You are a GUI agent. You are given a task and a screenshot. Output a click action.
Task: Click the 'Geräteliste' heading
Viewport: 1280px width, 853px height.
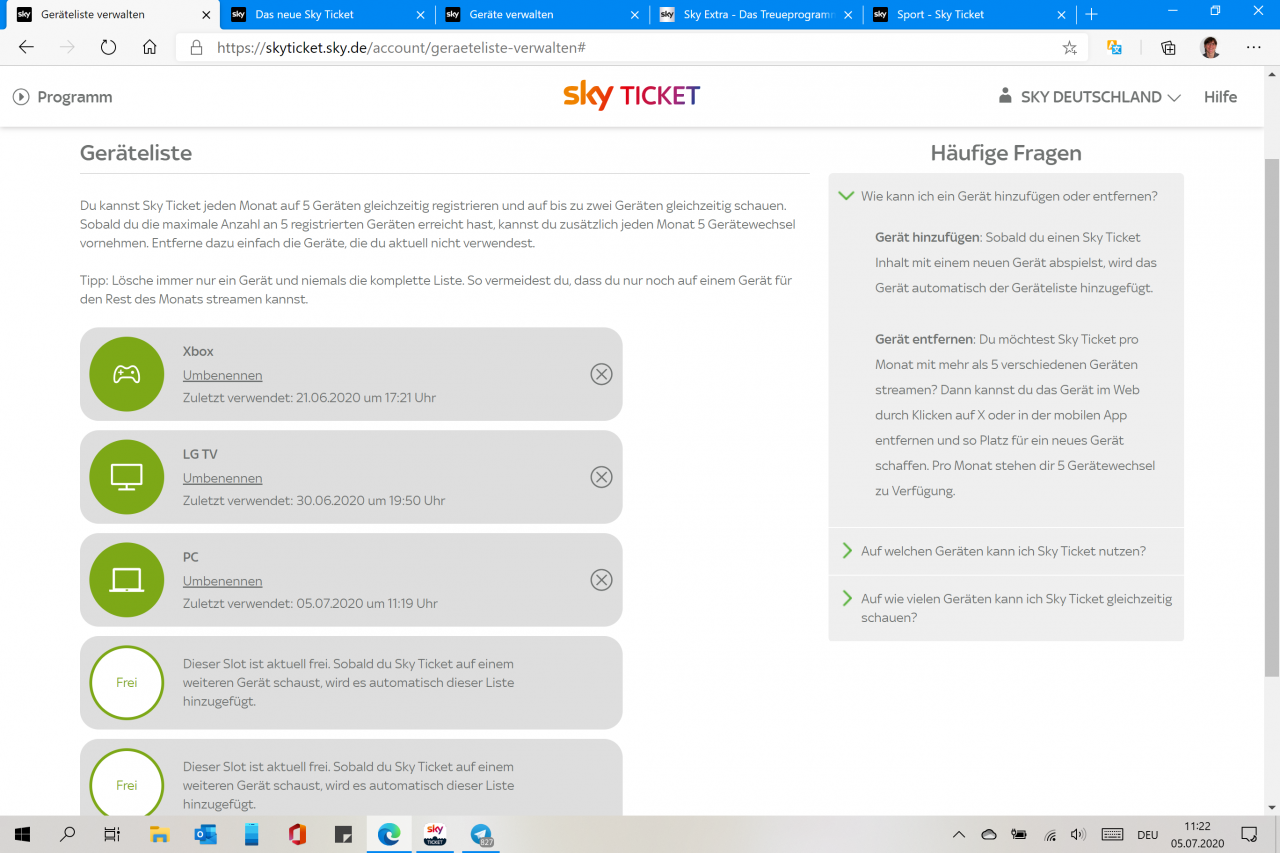136,153
